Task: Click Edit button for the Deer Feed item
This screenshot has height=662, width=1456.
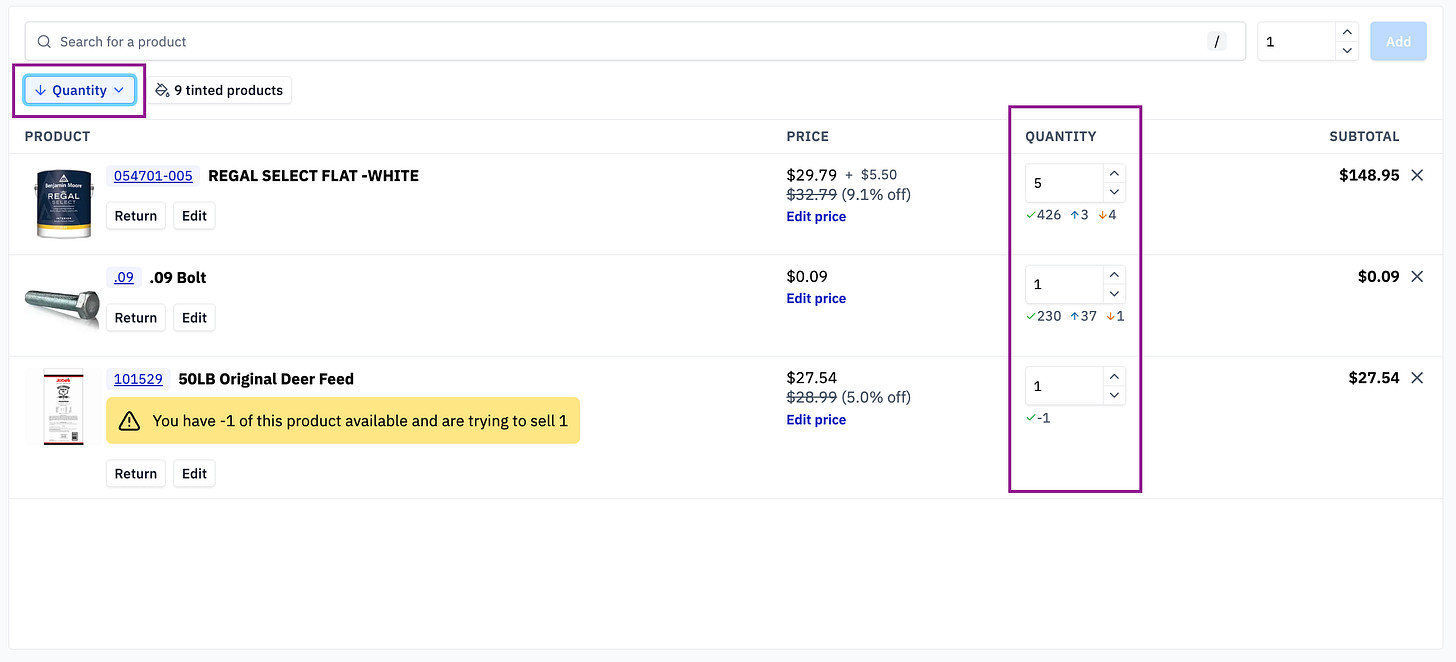Action: [x=194, y=473]
